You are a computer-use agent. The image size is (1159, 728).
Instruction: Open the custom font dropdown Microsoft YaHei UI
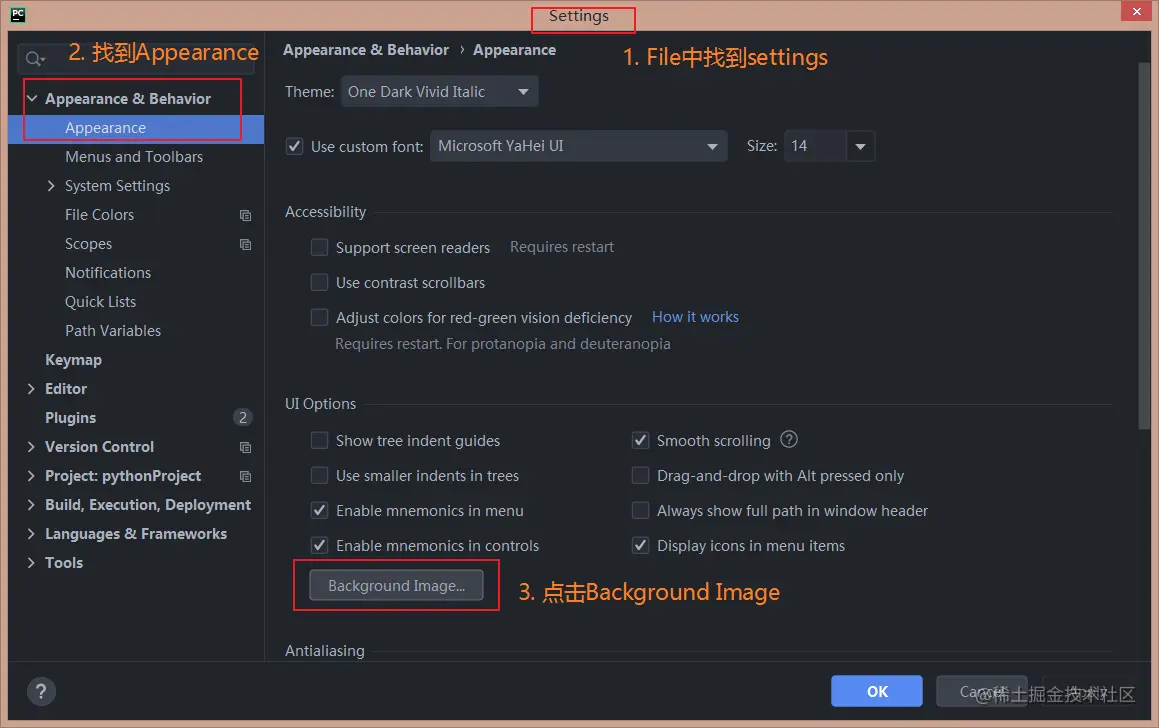[x=578, y=146]
